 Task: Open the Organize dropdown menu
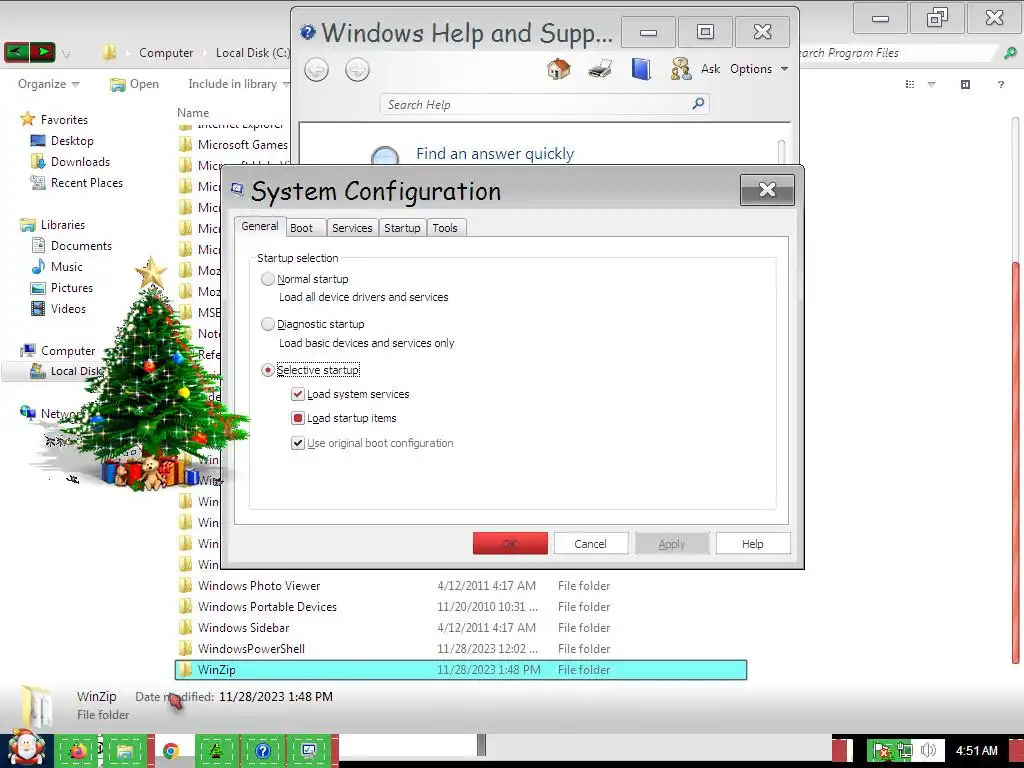[x=49, y=84]
